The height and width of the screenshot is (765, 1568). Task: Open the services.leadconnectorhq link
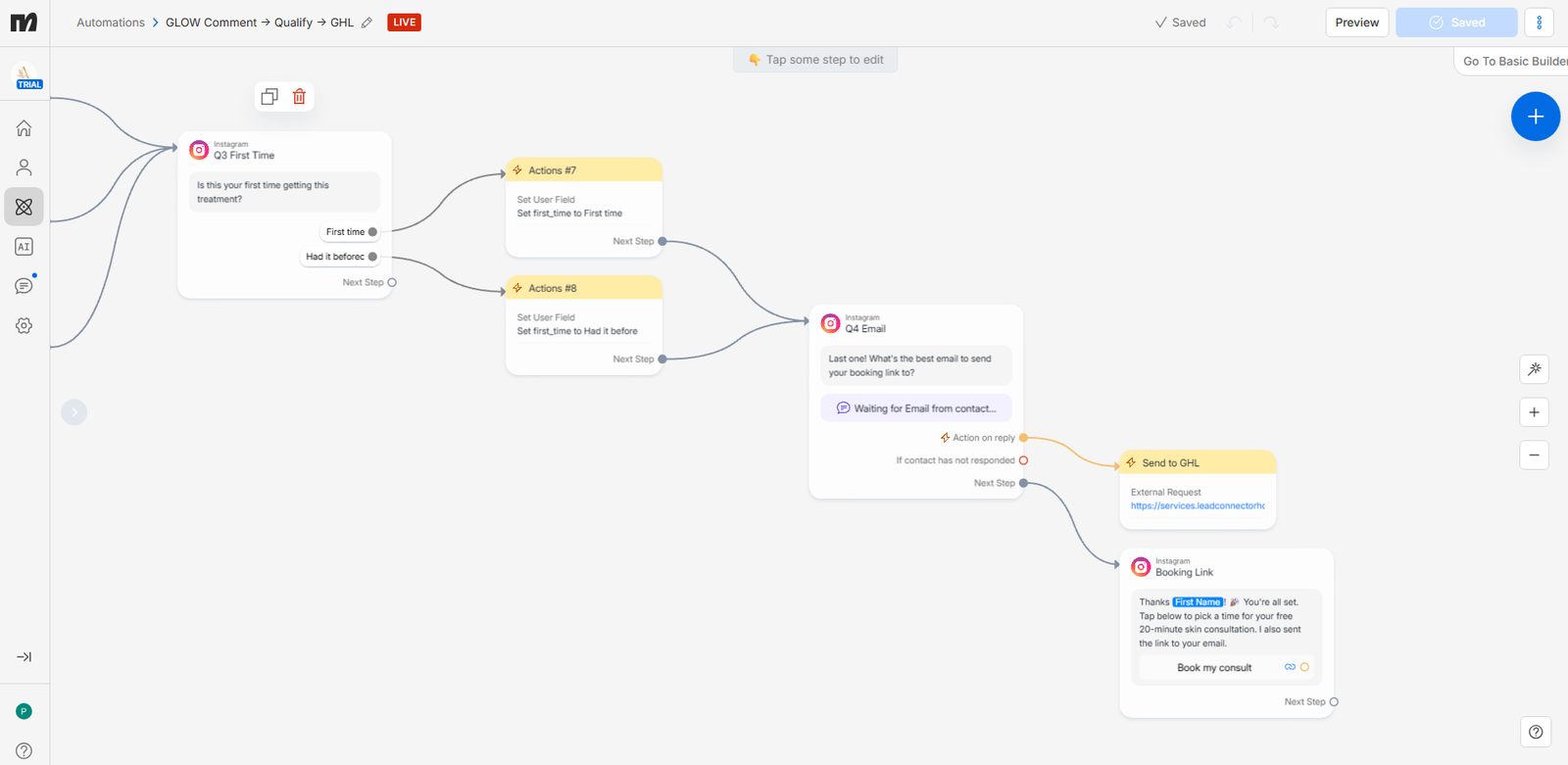(1198, 505)
